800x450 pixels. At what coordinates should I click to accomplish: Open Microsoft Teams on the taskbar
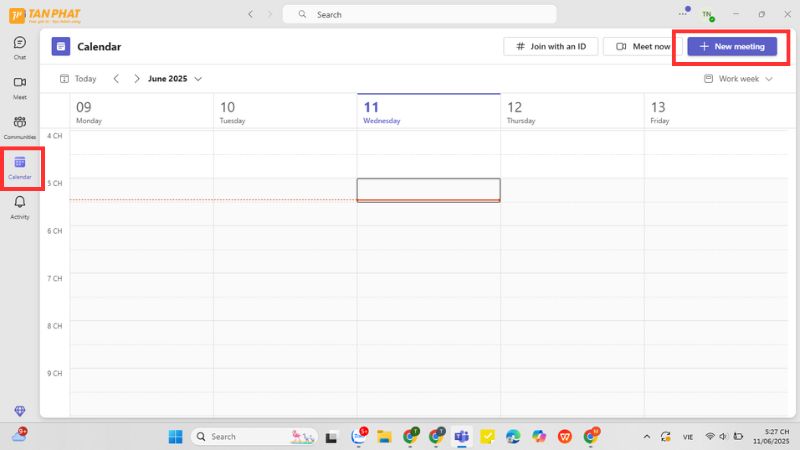tap(462, 436)
